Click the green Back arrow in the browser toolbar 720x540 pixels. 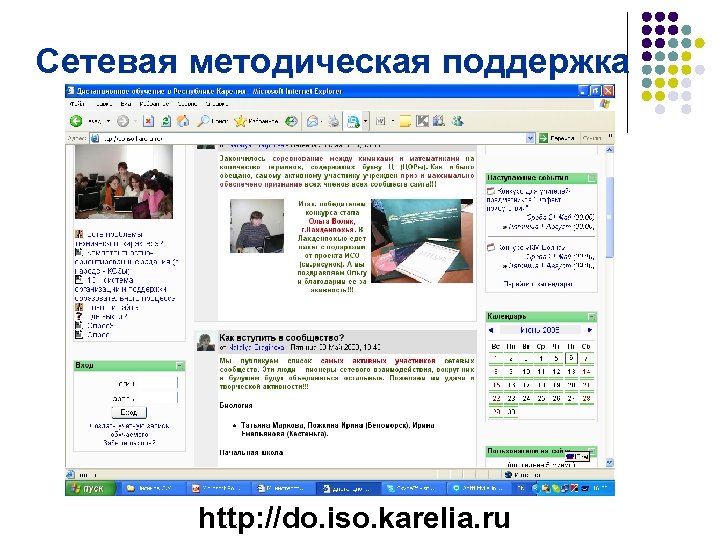[x=76, y=121]
